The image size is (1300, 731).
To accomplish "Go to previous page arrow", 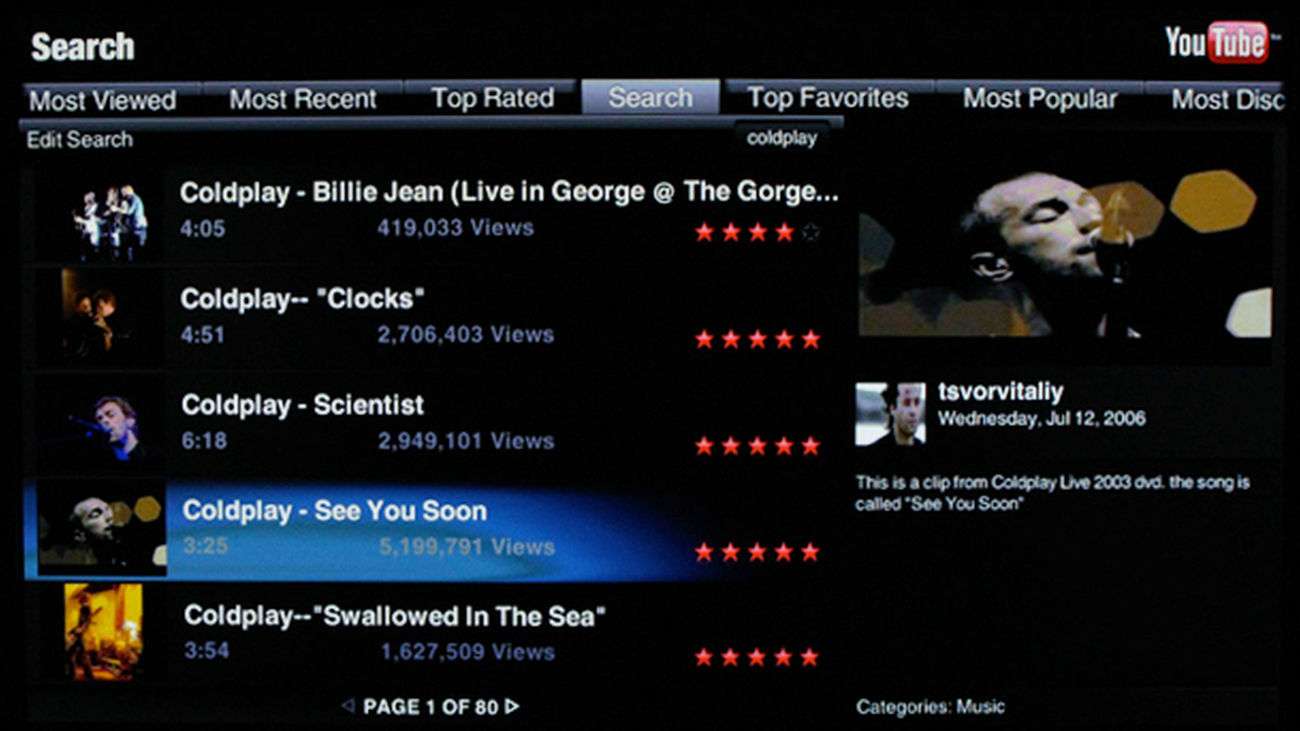I will [x=348, y=707].
